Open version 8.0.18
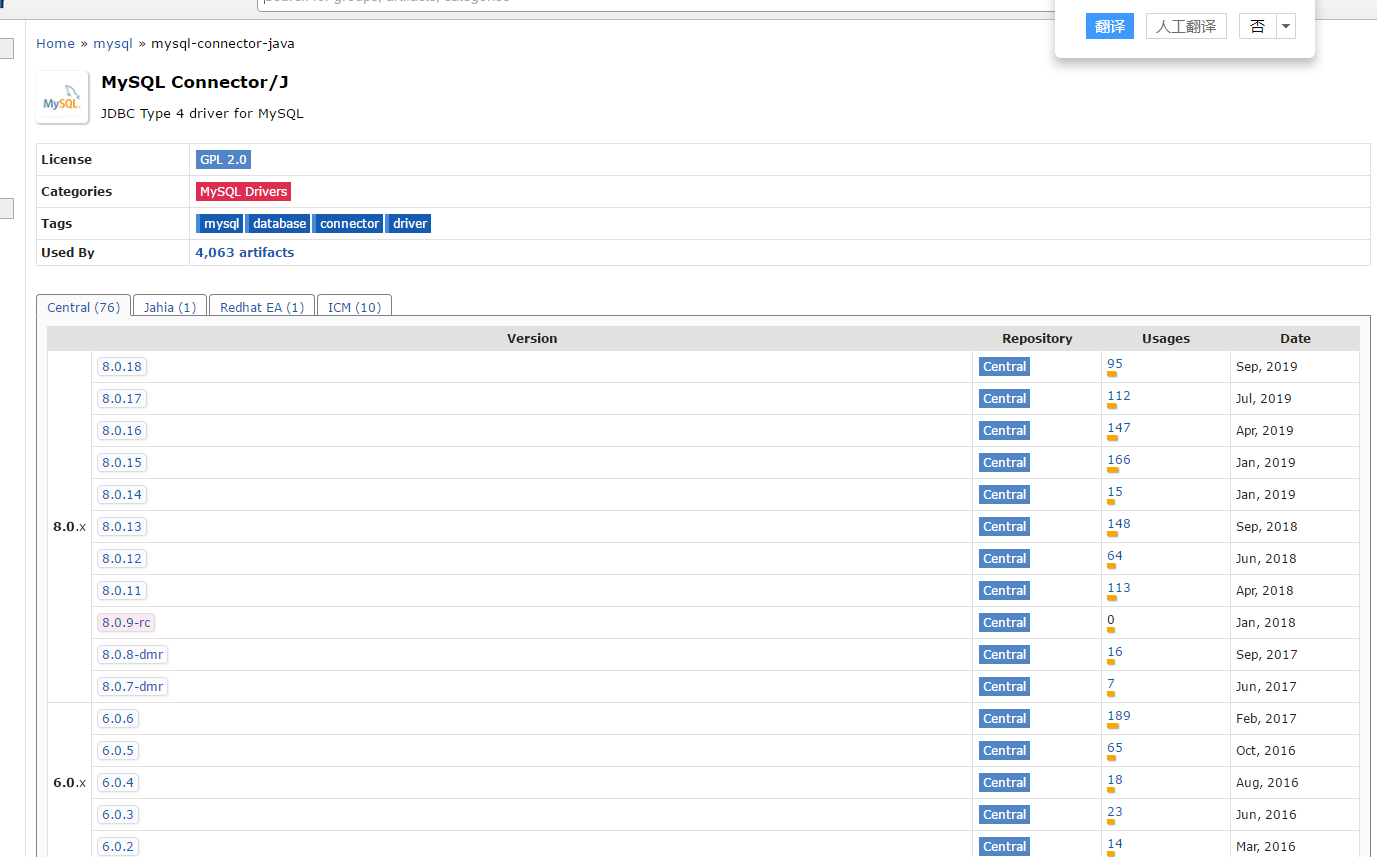This screenshot has width=1377, height=857. 122,366
